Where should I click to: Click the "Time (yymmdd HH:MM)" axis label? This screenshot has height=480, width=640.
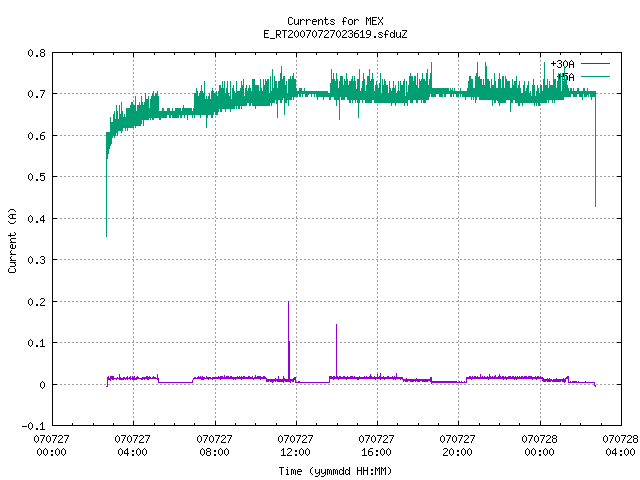(335, 471)
